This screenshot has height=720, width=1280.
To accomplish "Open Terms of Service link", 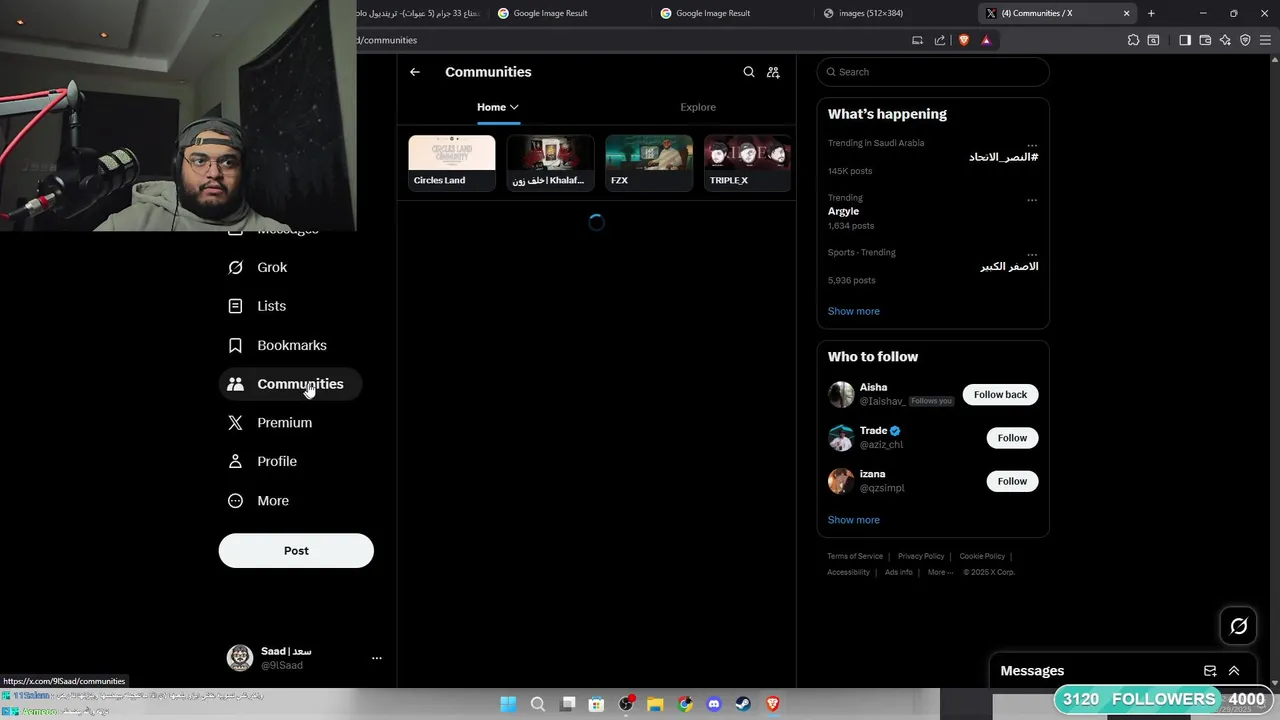I will [855, 556].
